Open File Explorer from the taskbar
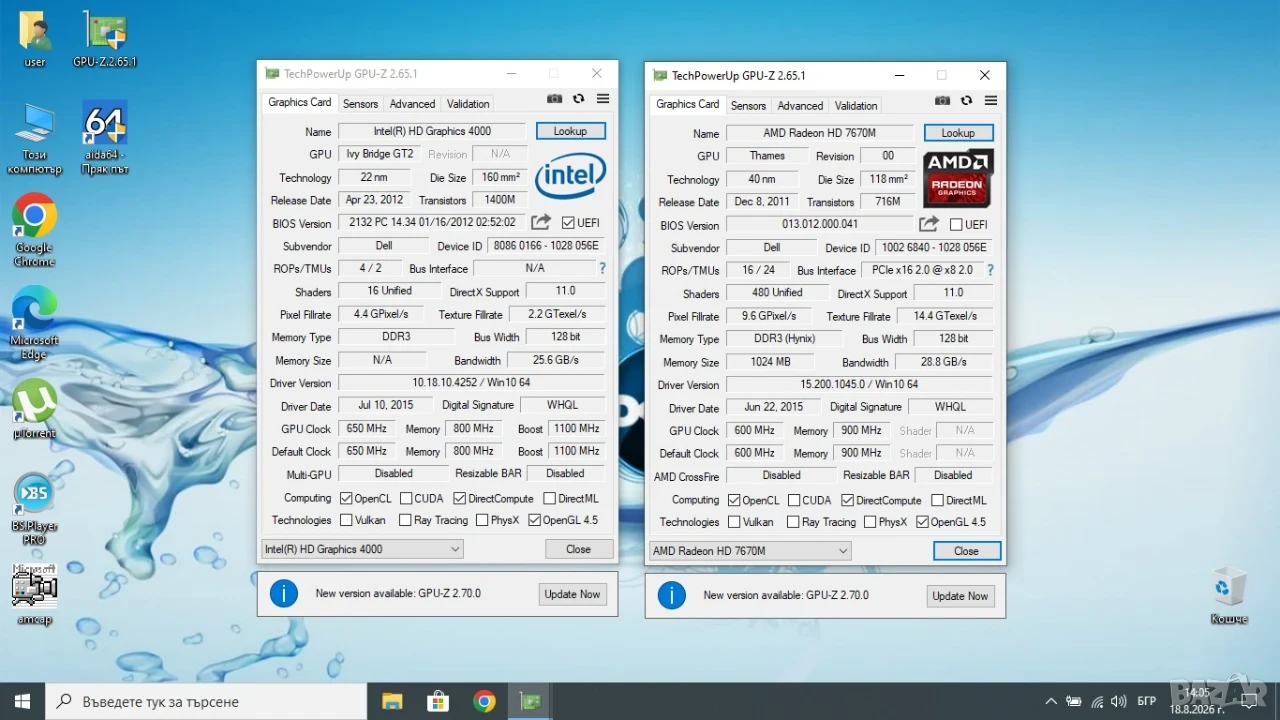 [392, 701]
